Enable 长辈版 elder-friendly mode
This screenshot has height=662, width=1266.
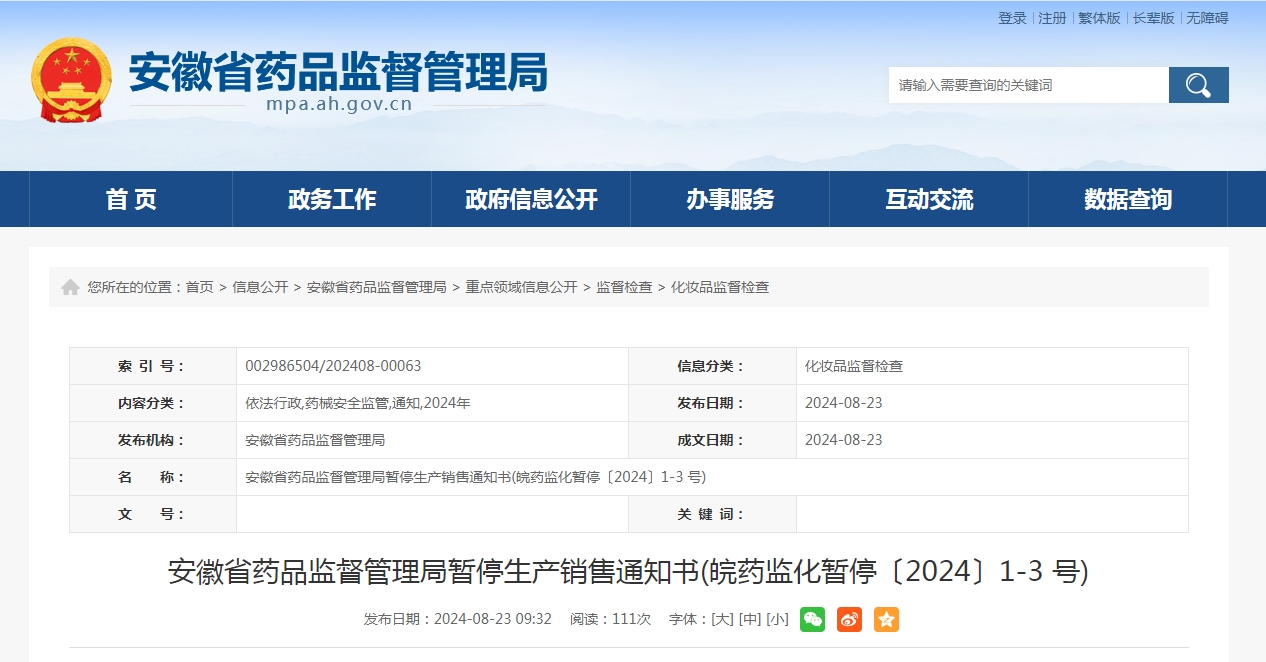pos(1153,18)
